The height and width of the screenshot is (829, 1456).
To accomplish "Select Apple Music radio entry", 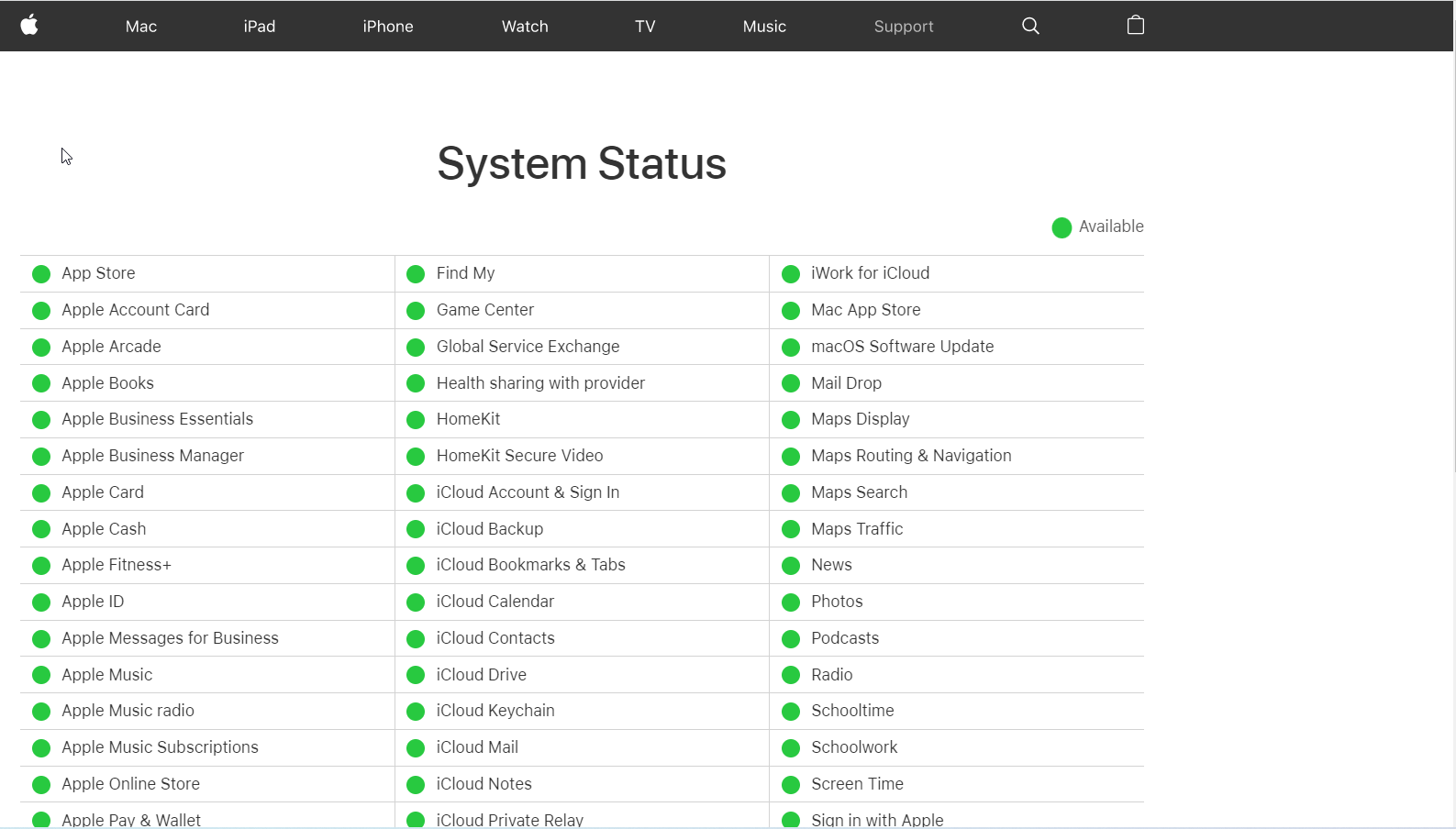I will click(x=128, y=711).
